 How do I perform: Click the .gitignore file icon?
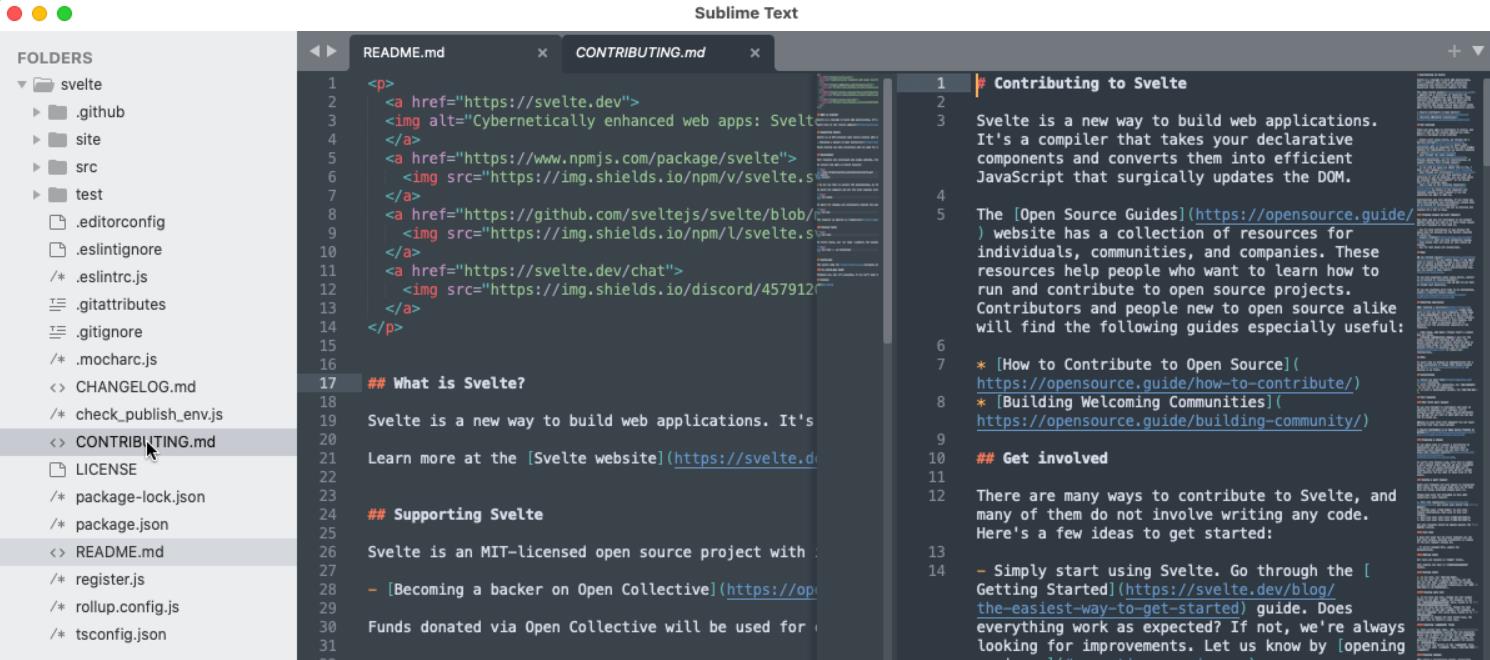click(x=57, y=332)
